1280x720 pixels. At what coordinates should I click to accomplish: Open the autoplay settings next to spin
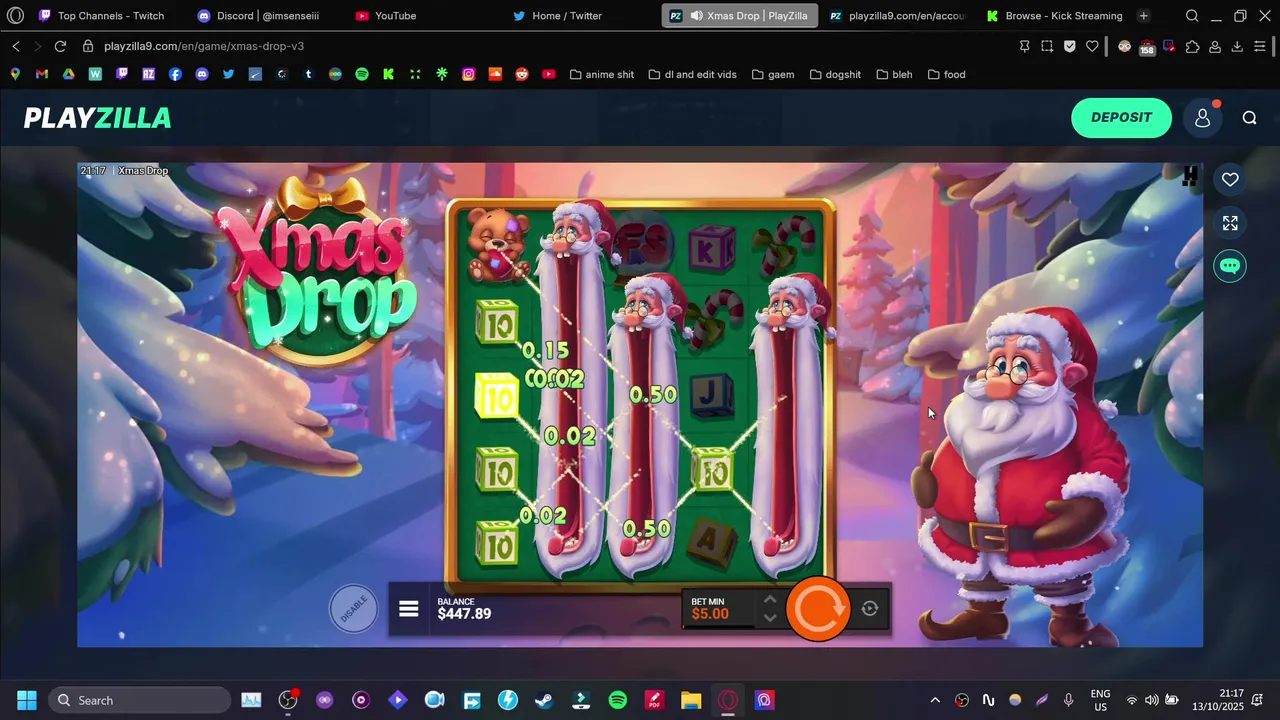coord(870,608)
